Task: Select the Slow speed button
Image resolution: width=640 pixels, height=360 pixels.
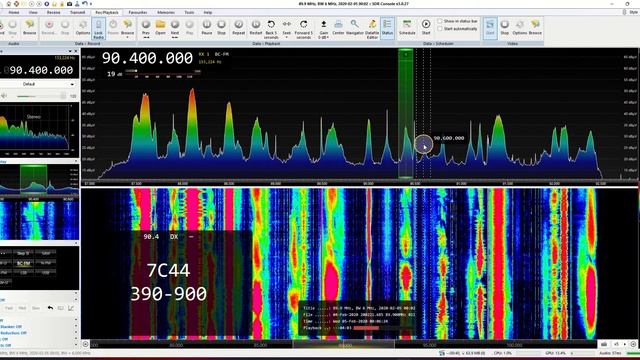Action: [x=36, y=308]
